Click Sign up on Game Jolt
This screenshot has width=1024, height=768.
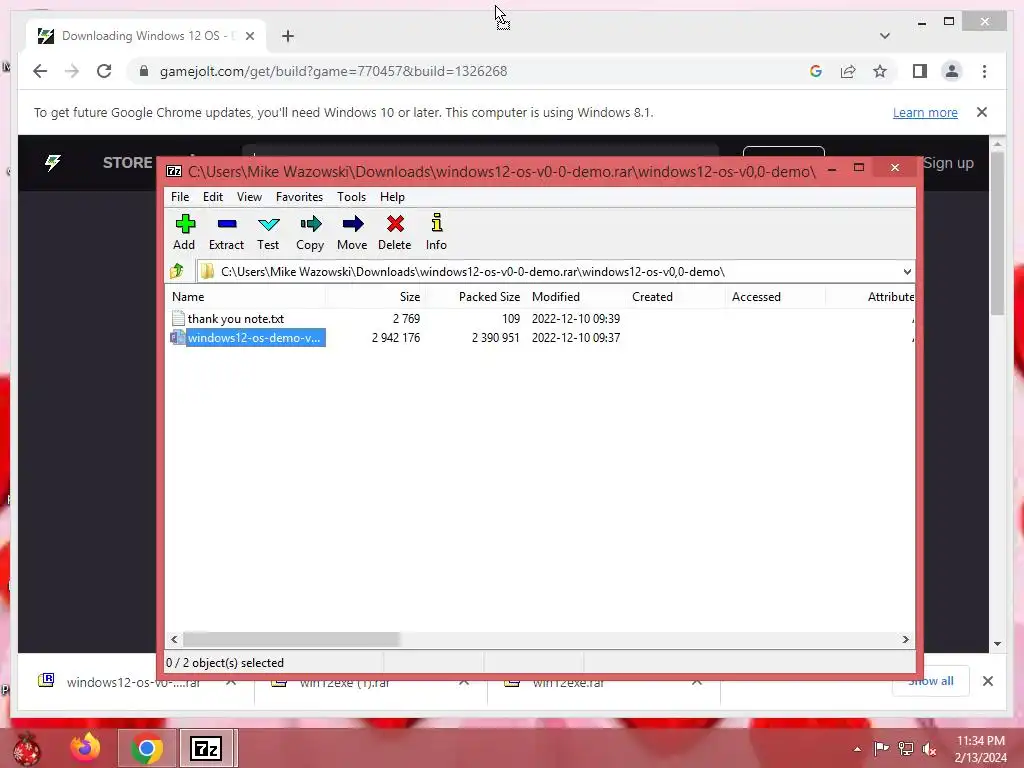point(948,163)
